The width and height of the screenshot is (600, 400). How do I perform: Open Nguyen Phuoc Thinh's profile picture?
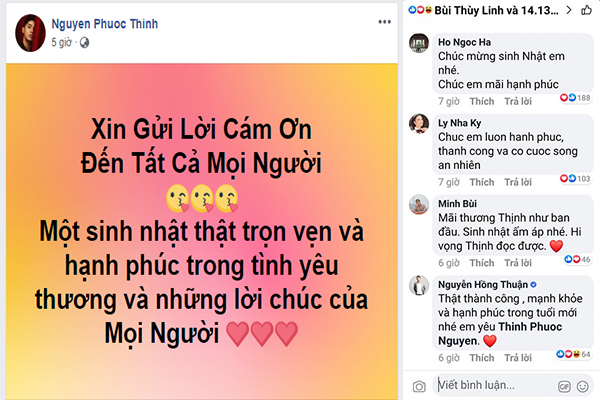coord(30,33)
